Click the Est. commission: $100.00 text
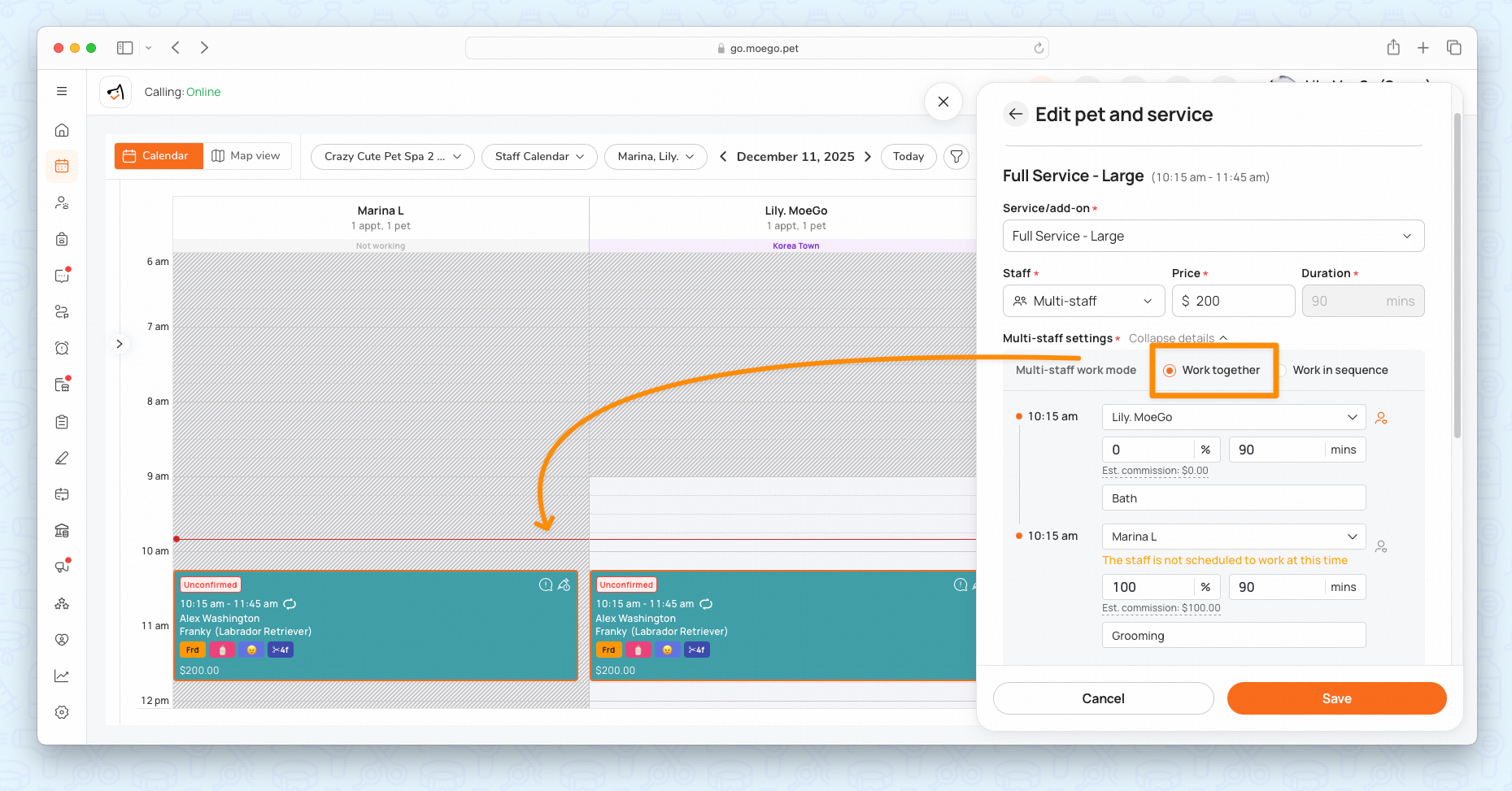 (x=1161, y=608)
